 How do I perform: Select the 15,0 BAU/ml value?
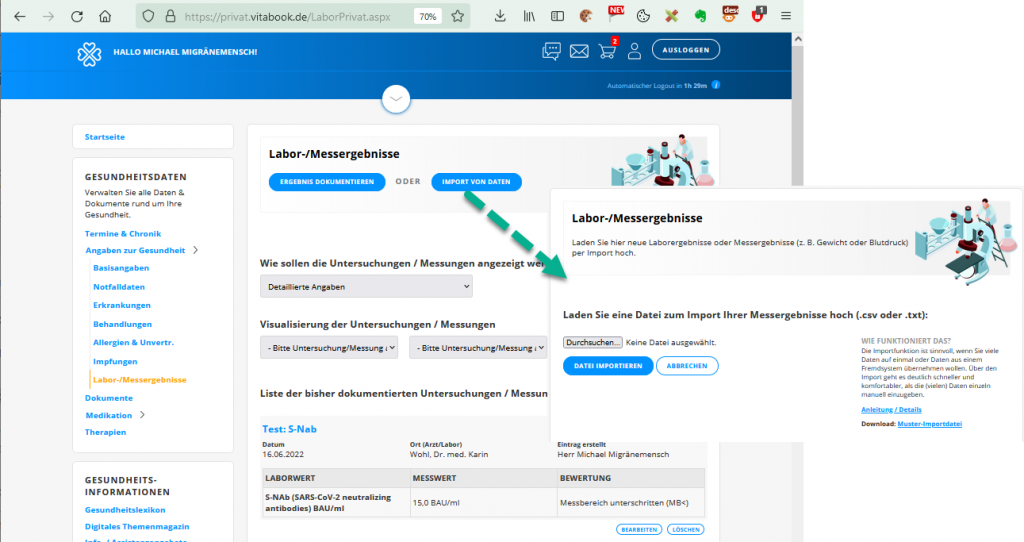436,503
